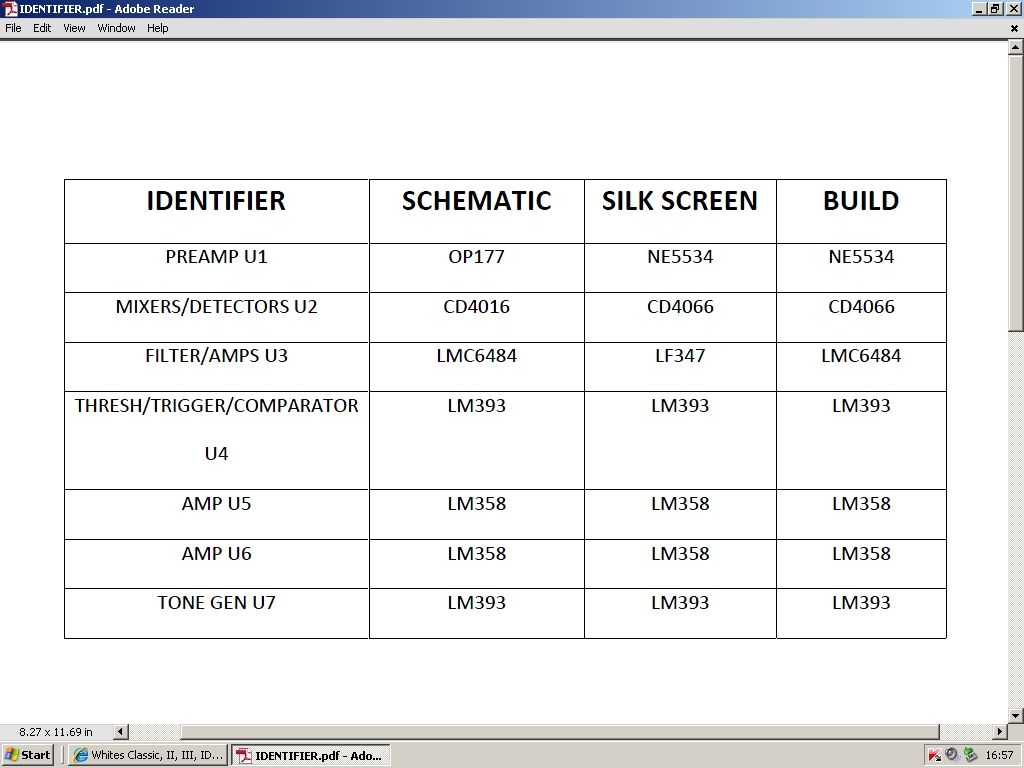1024x768 pixels.
Task: Click CD4066 in the Build column
Action: point(861,306)
